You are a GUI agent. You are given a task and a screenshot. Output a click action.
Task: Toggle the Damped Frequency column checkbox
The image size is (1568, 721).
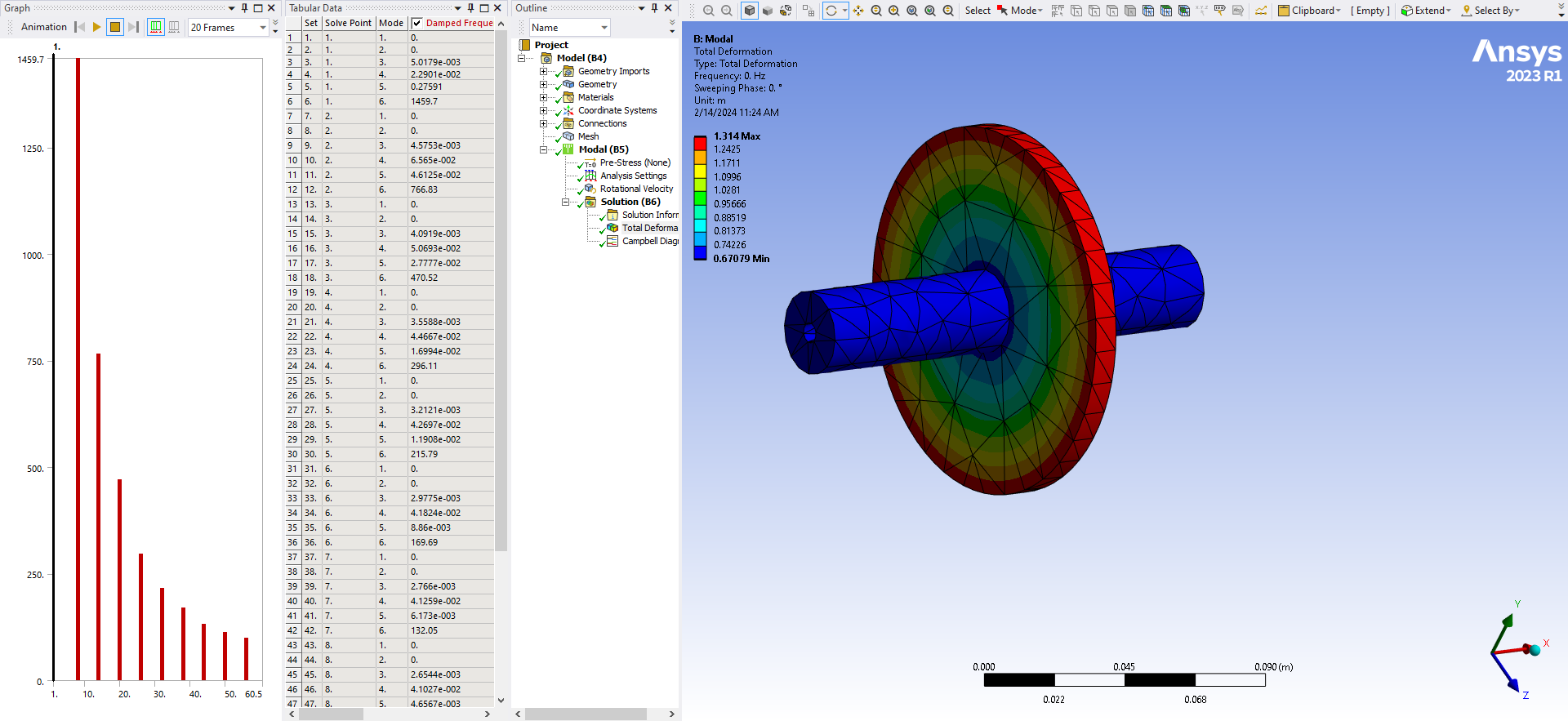point(416,23)
